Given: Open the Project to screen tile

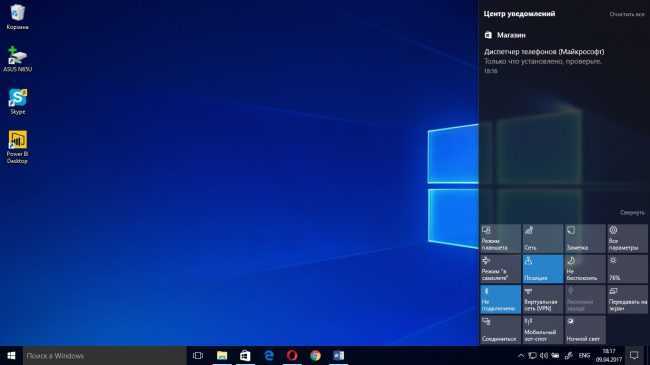Looking at the screenshot, I should [x=627, y=299].
